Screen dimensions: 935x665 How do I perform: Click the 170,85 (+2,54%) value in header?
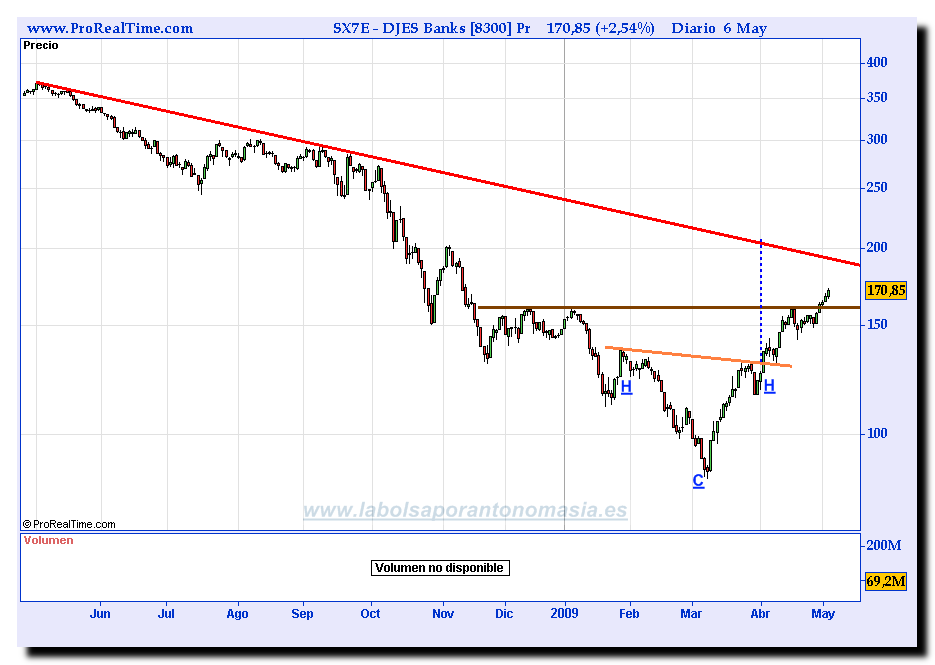click(x=600, y=29)
